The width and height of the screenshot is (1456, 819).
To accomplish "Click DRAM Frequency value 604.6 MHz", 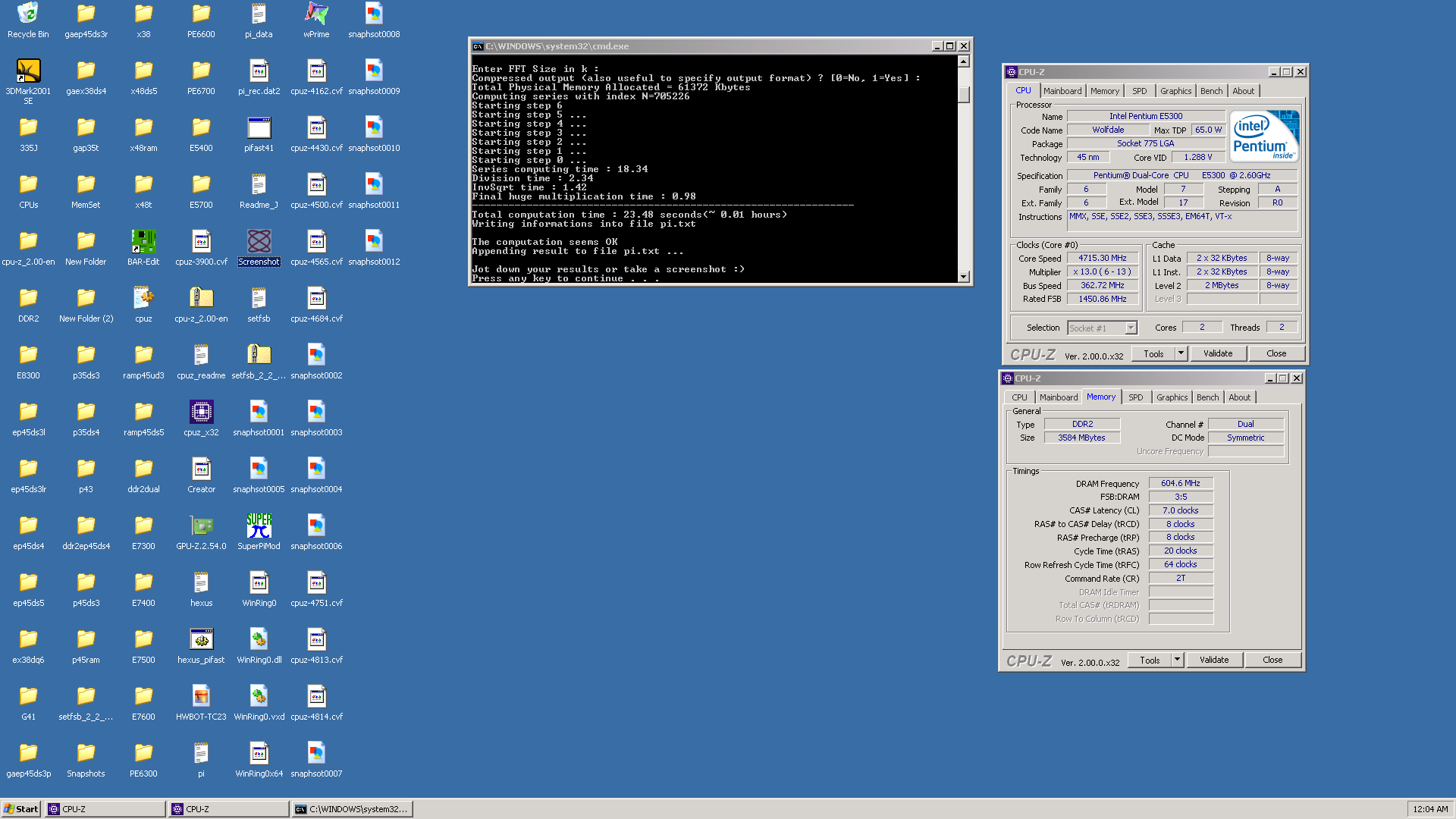I will coord(1181,483).
